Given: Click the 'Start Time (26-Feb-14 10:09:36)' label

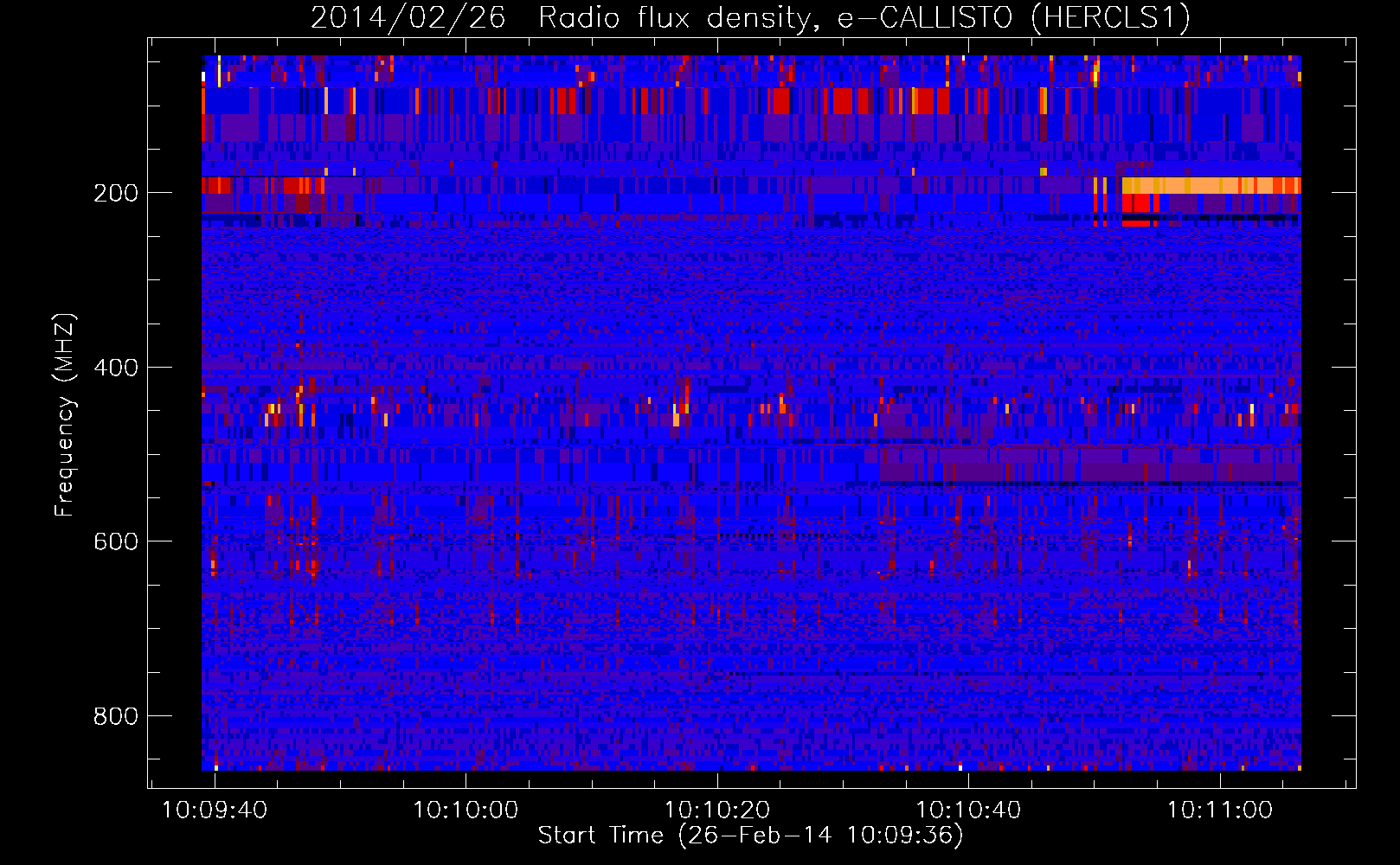Looking at the screenshot, I should (x=750, y=836).
